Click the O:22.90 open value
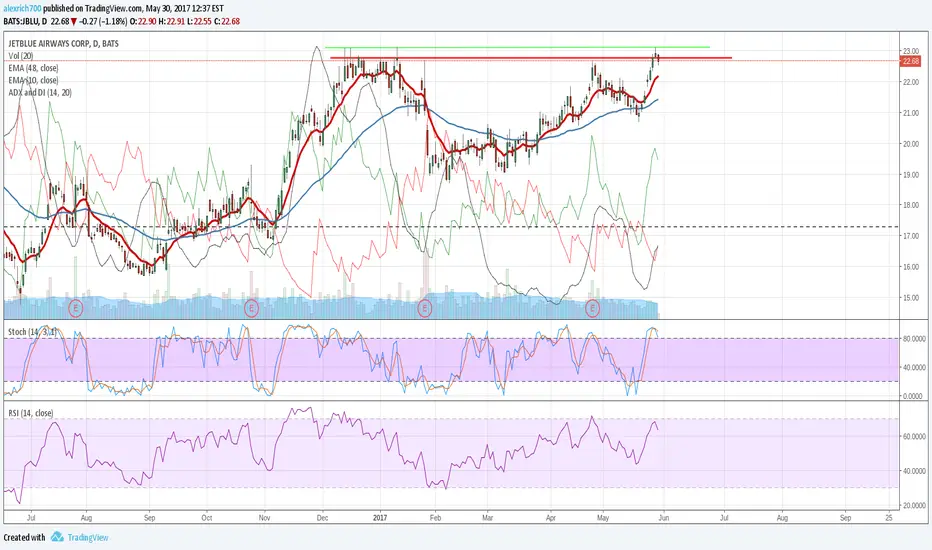 (x=143, y=21)
